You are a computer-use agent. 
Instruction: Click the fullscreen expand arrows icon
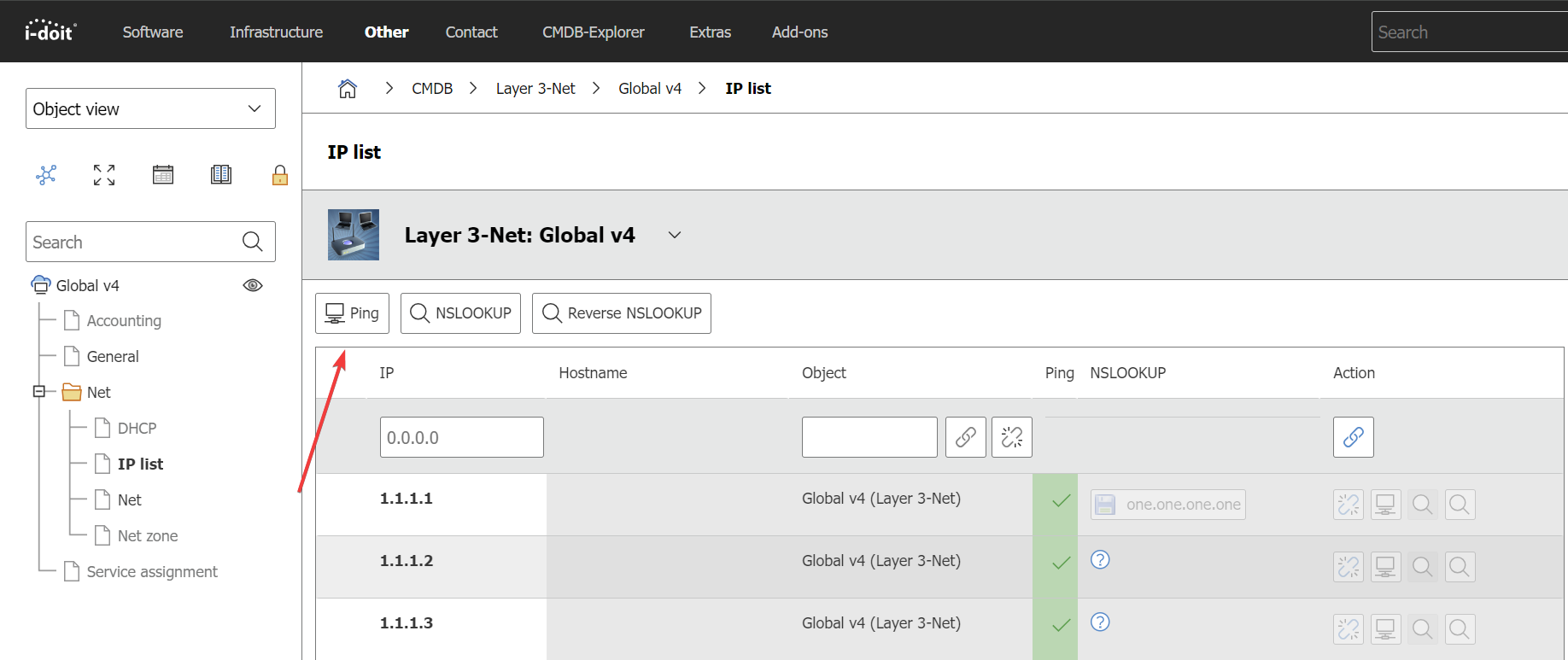pyautogui.click(x=104, y=175)
